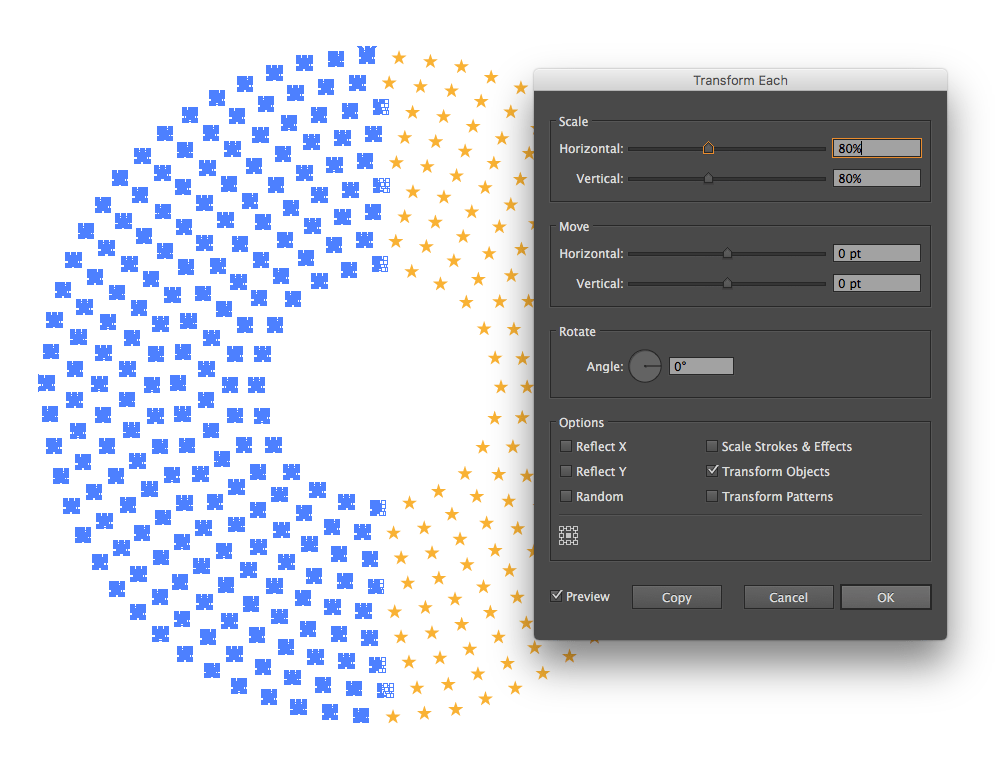The image size is (995, 768).
Task: Click the vertical scale slider handle
Action: click(710, 178)
